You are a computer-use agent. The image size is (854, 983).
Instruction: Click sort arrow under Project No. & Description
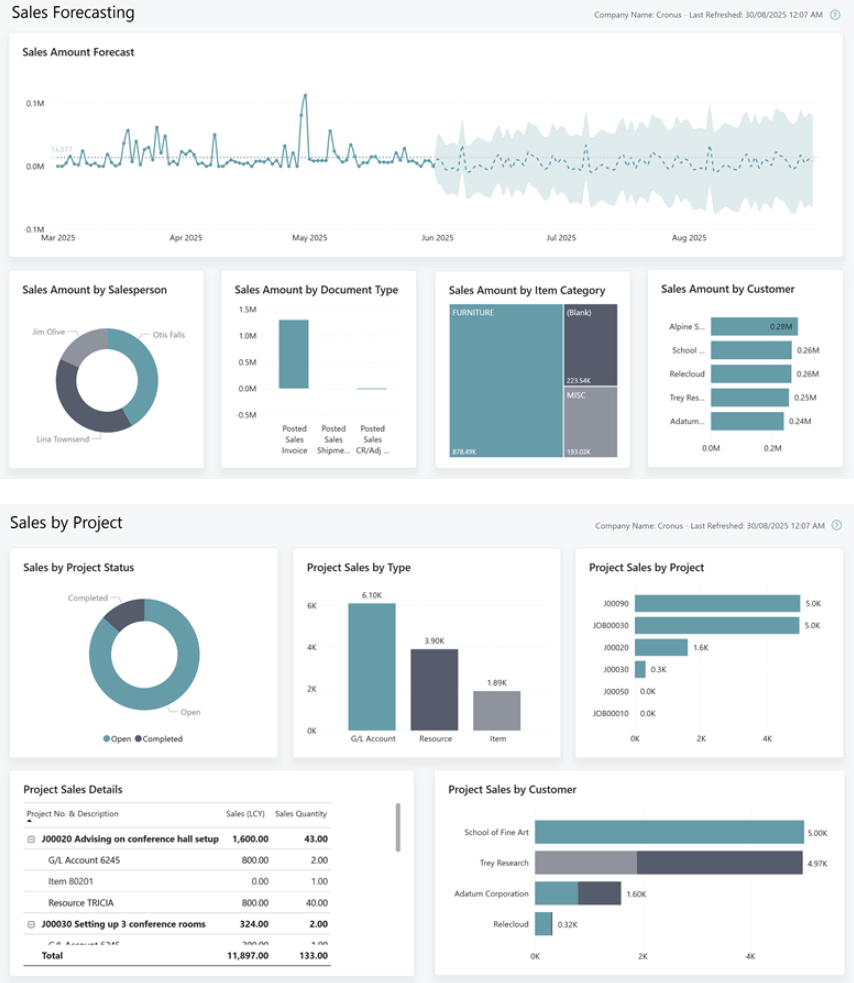point(29,822)
